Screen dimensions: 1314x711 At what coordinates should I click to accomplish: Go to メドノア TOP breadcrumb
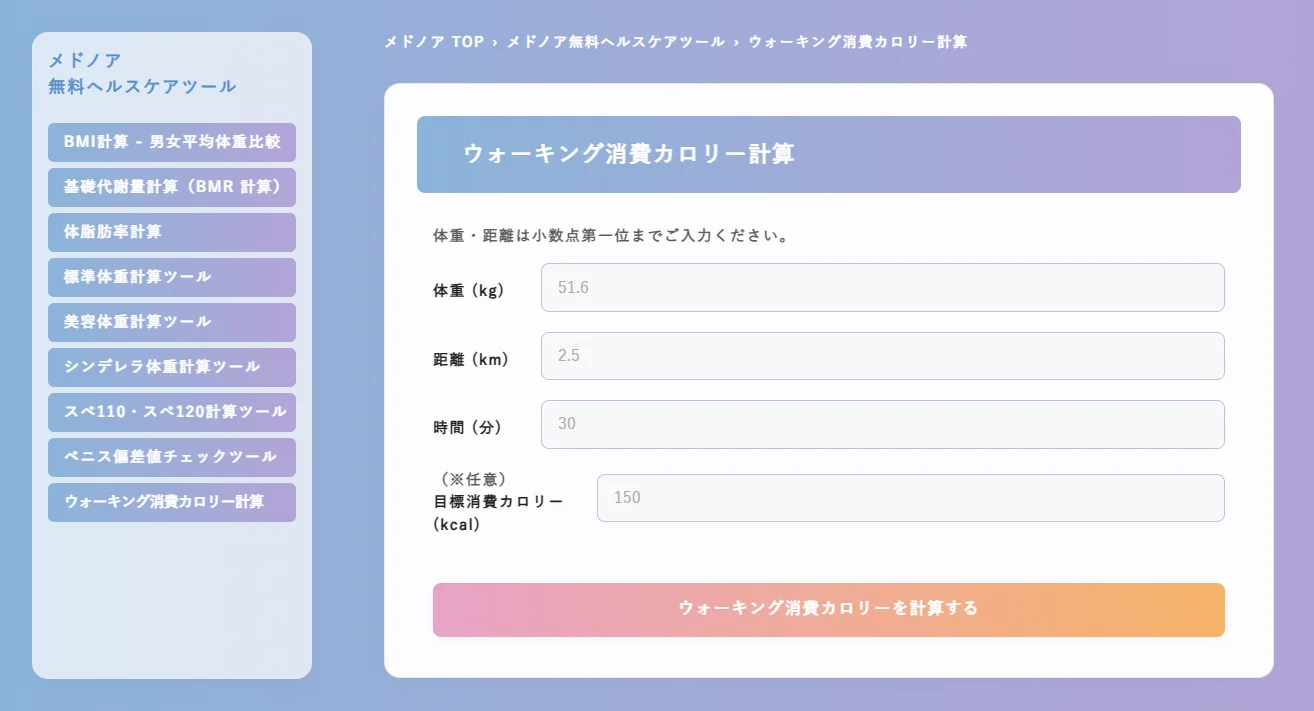click(434, 42)
